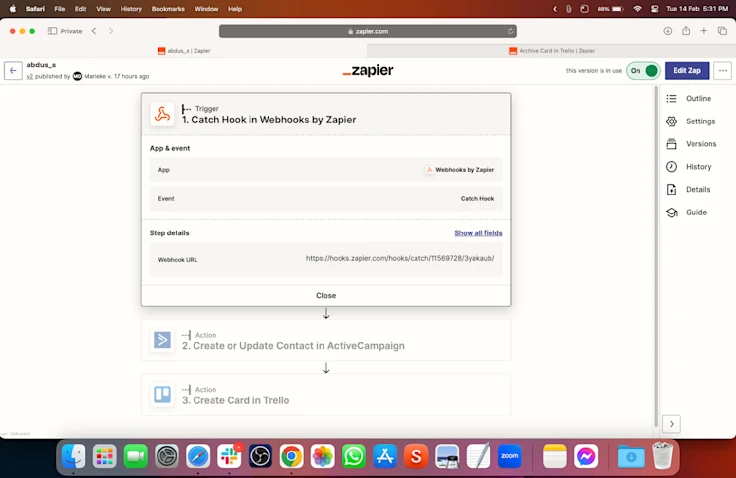Click Safari's forward navigation arrow
Viewport: 736px width, 478px height.
[111, 31]
